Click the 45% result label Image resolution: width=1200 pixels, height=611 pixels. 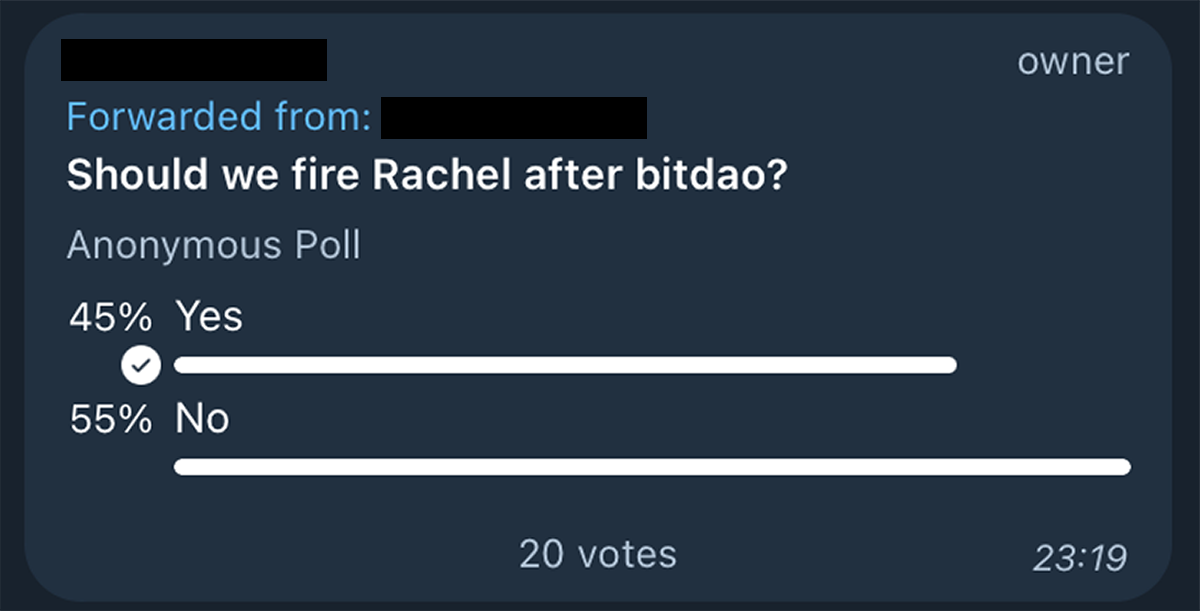coord(111,318)
